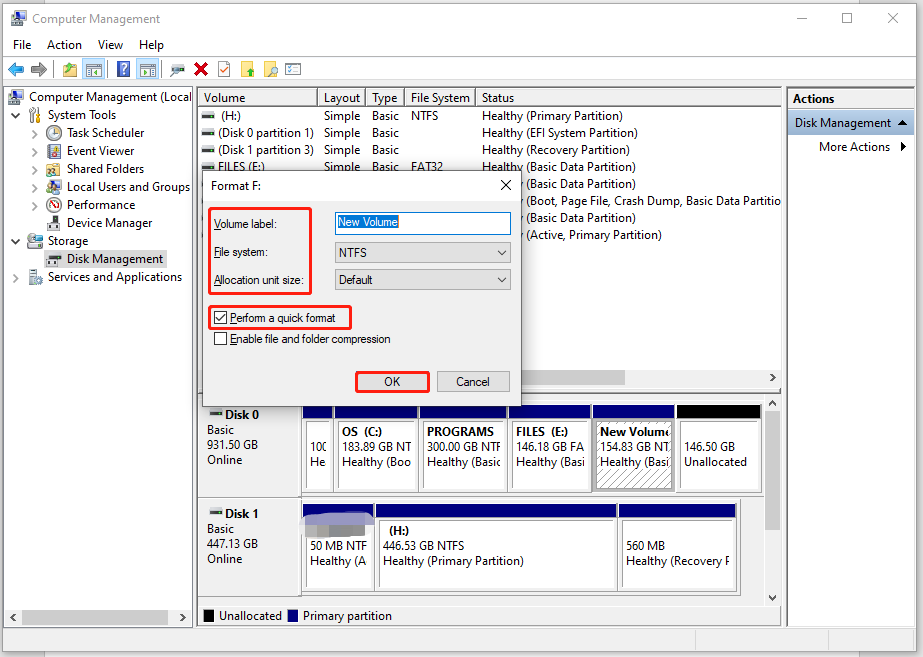Enable file and folder compression checkbox
The image size is (923, 657).
click(x=221, y=339)
